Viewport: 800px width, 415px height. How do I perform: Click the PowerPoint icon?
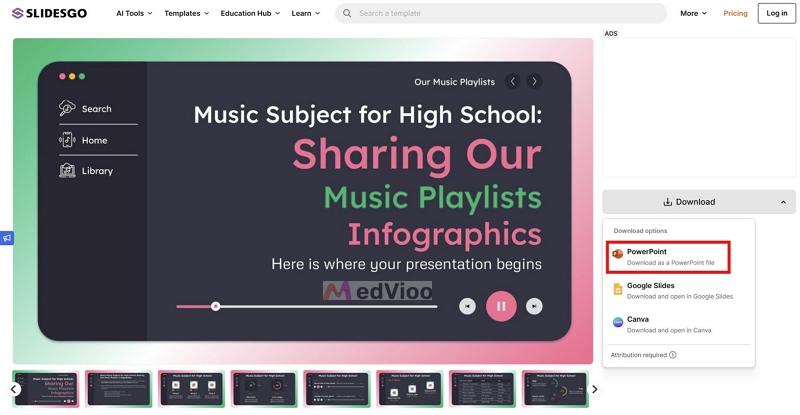coord(618,254)
